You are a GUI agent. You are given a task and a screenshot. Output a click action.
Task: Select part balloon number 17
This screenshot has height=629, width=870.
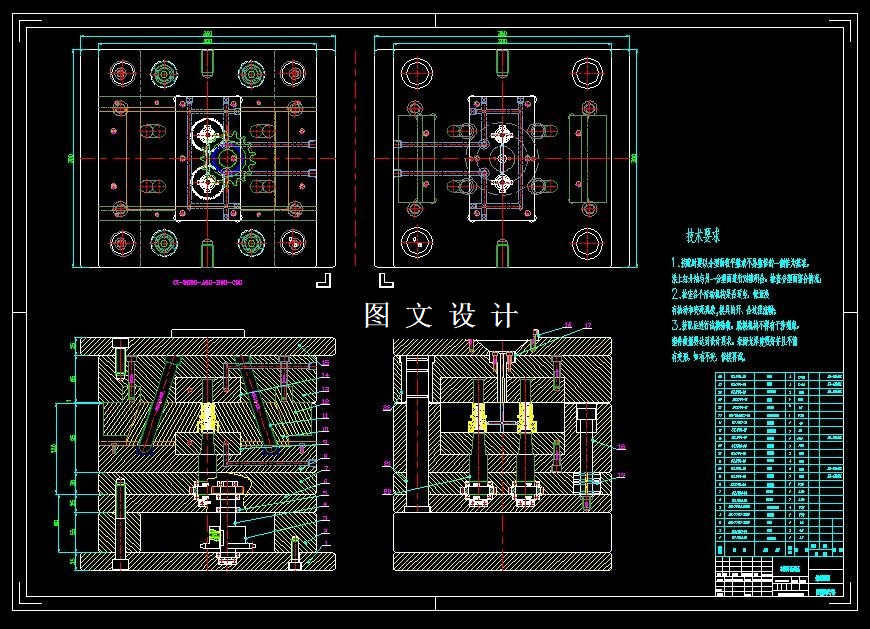(588, 326)
